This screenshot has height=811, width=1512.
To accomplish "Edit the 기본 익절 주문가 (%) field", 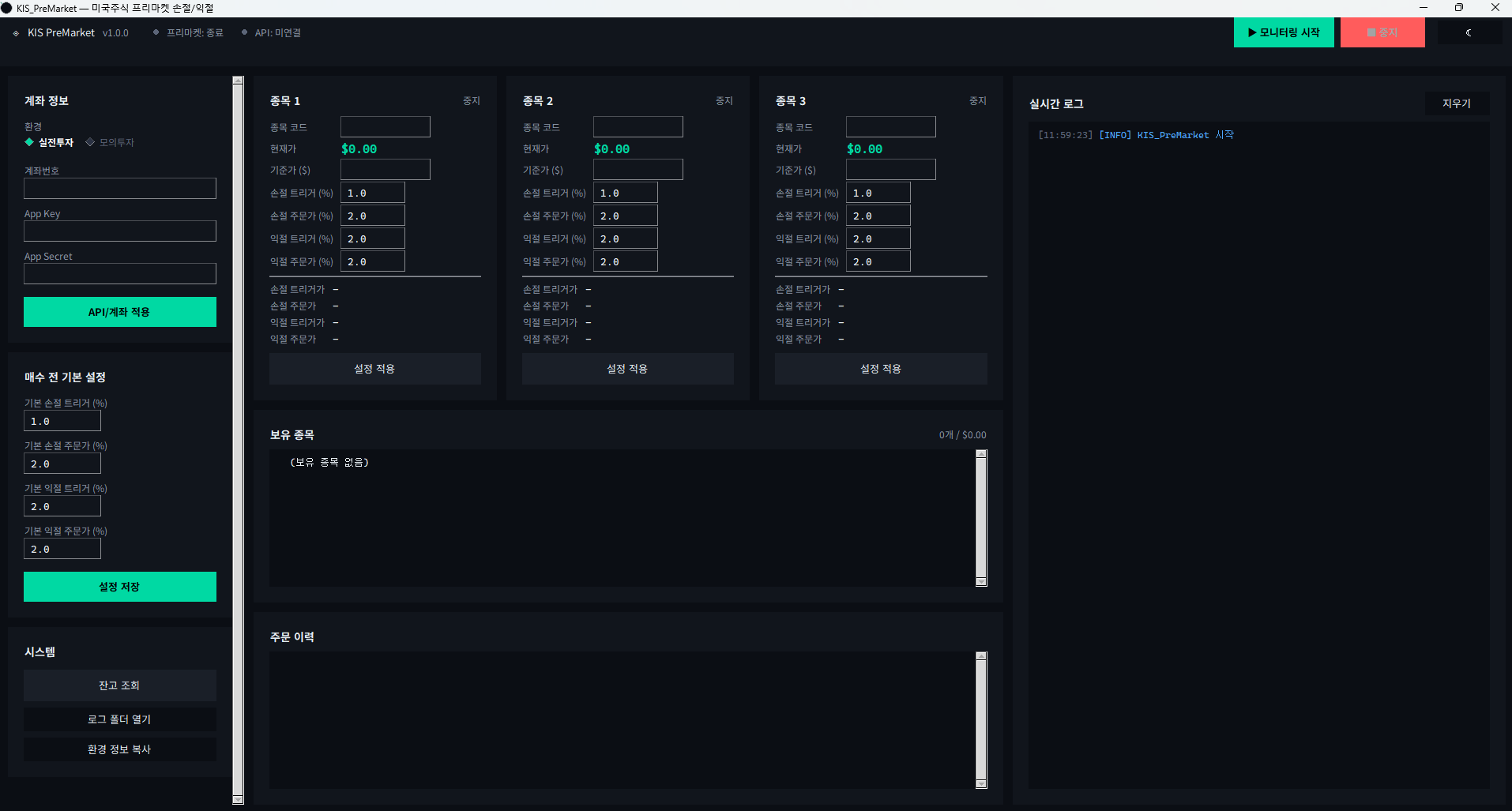I will 62,549.
